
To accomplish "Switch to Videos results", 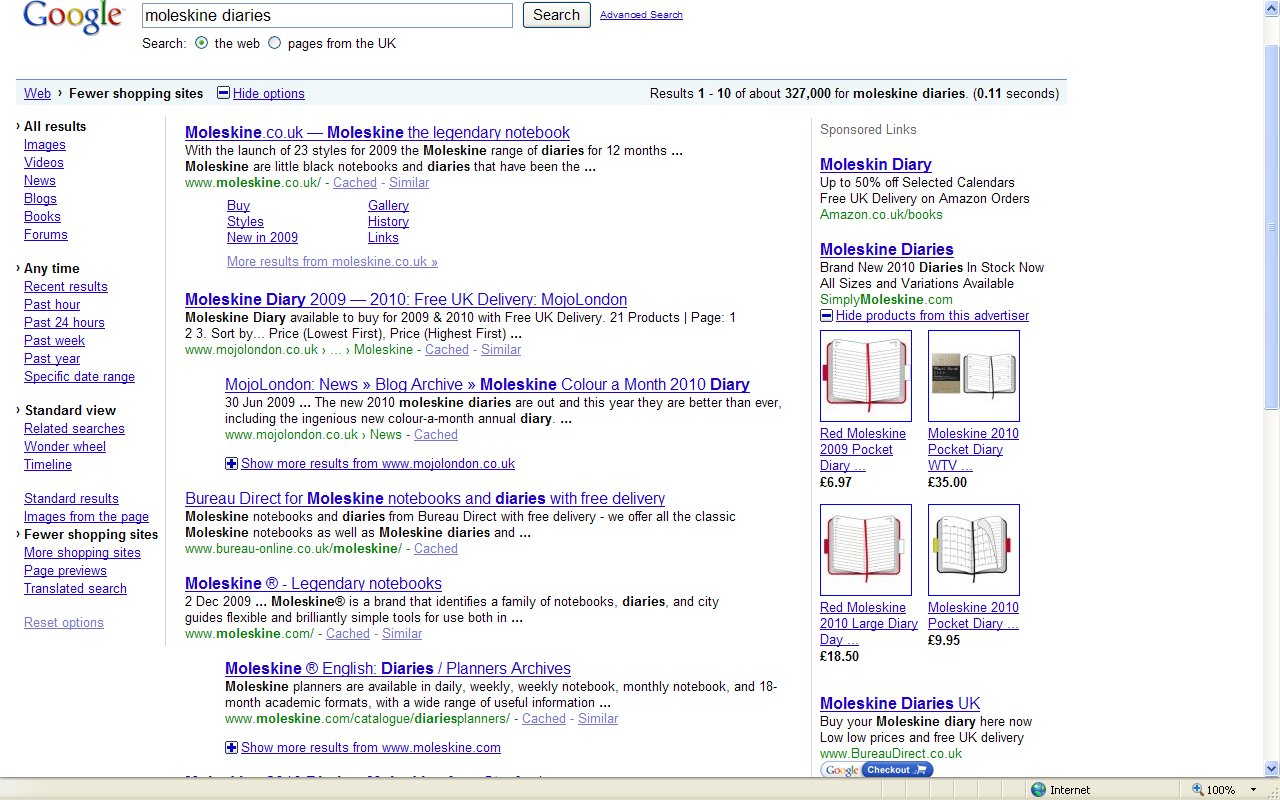I will pyautogui.click(x=44, y=162).
